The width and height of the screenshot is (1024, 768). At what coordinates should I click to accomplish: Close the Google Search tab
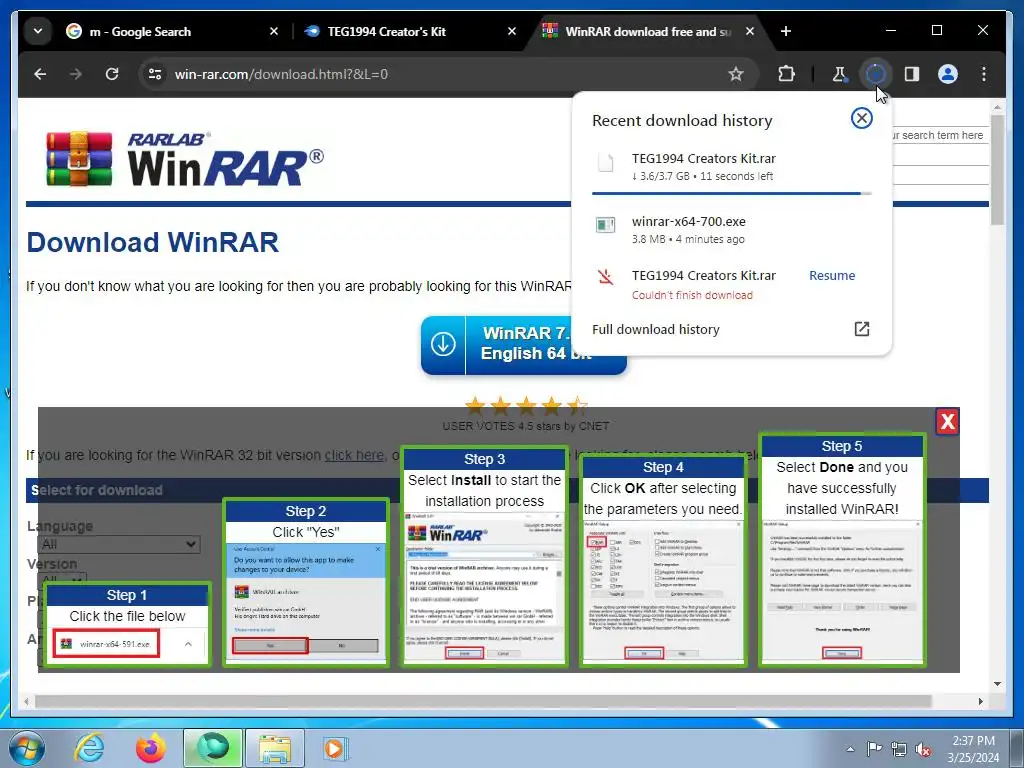274,31
